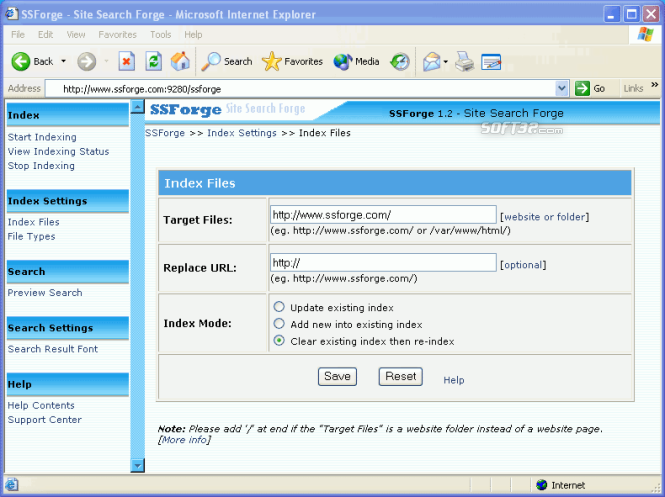This screenshot has height=497, width=665.
Task: Click the sidebar scroll down arrow
Action: point(137,466)
